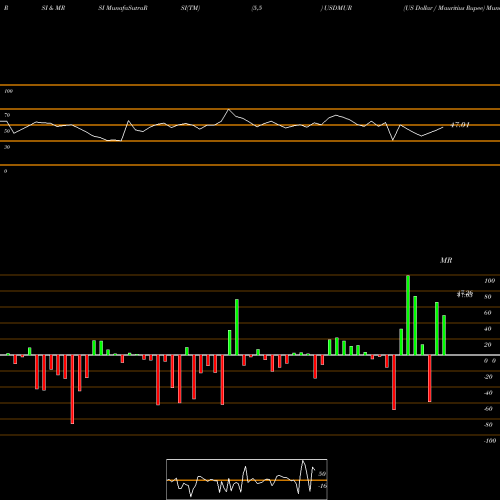Image resolution: width=500 pixels, height=500 pixels.
Task: Click the MR axis label -100
Action: coord(490,441)
